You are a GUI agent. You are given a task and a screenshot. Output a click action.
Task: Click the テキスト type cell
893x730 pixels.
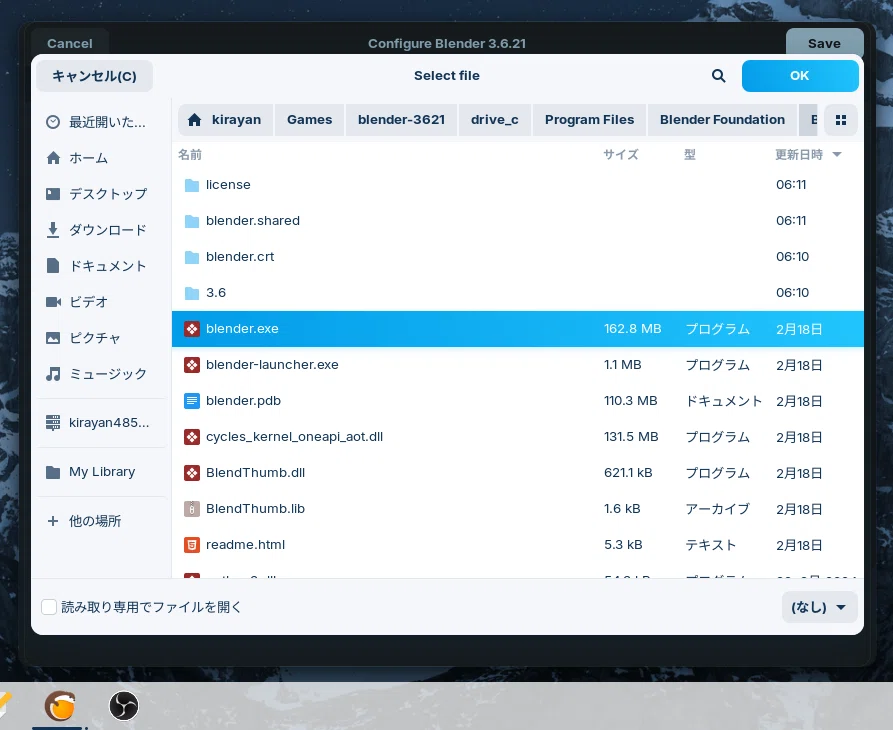pyautogui.click(x=711, y=545)
